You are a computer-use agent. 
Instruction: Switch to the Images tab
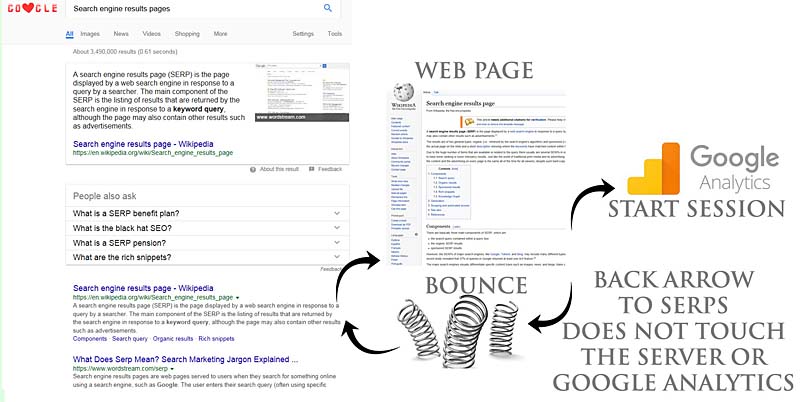[x=90, y=34]
